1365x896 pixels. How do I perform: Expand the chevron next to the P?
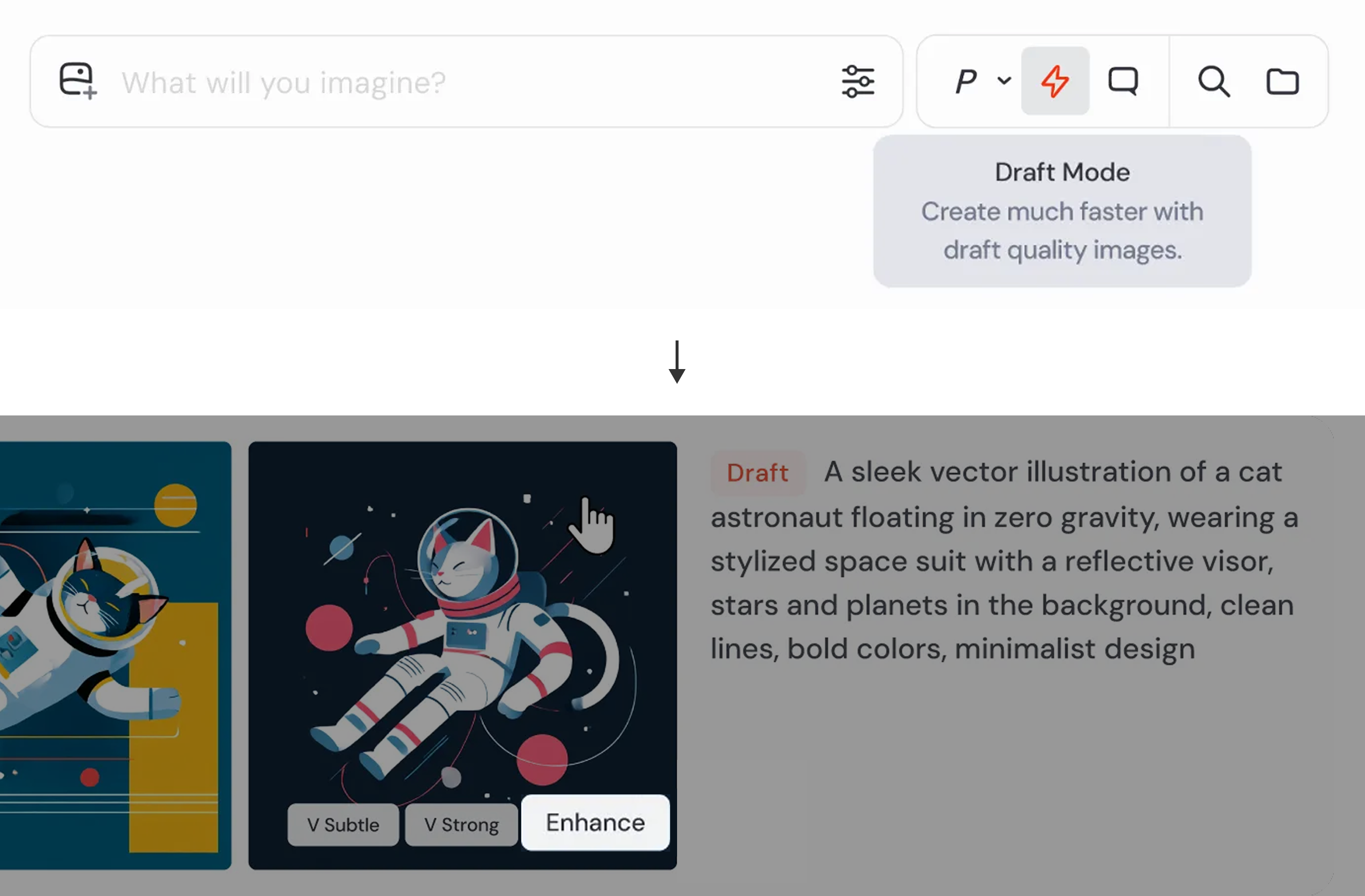coord(1004,80)
